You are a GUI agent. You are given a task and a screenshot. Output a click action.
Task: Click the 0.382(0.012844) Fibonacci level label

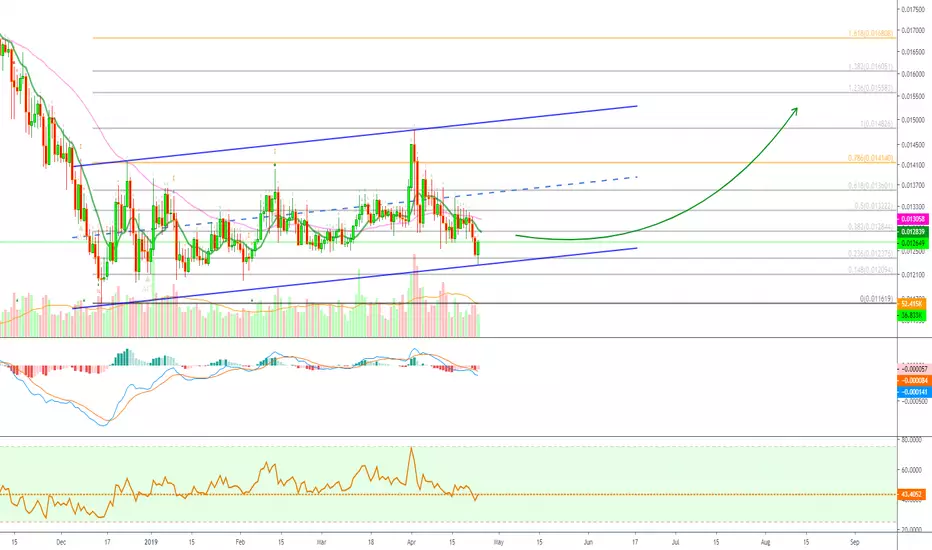(x=871, y=227)
